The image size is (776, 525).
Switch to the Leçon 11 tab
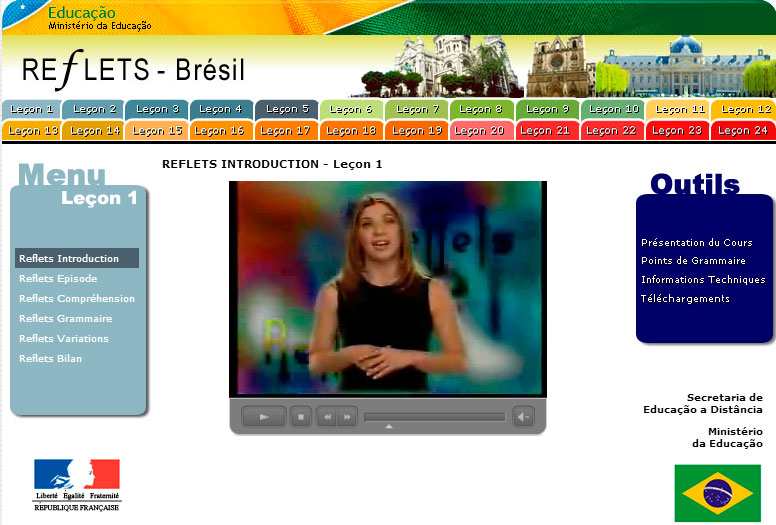[679, 109]
